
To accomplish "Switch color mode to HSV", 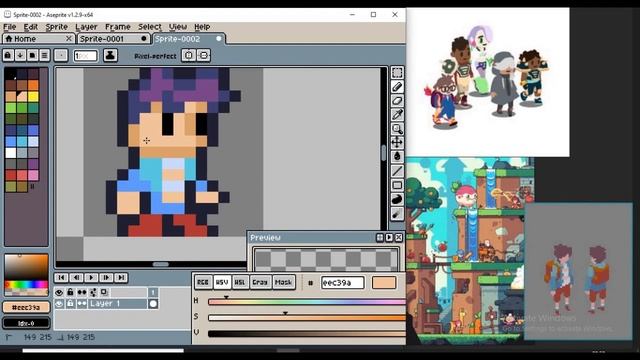I will click(x=222, y=282).
